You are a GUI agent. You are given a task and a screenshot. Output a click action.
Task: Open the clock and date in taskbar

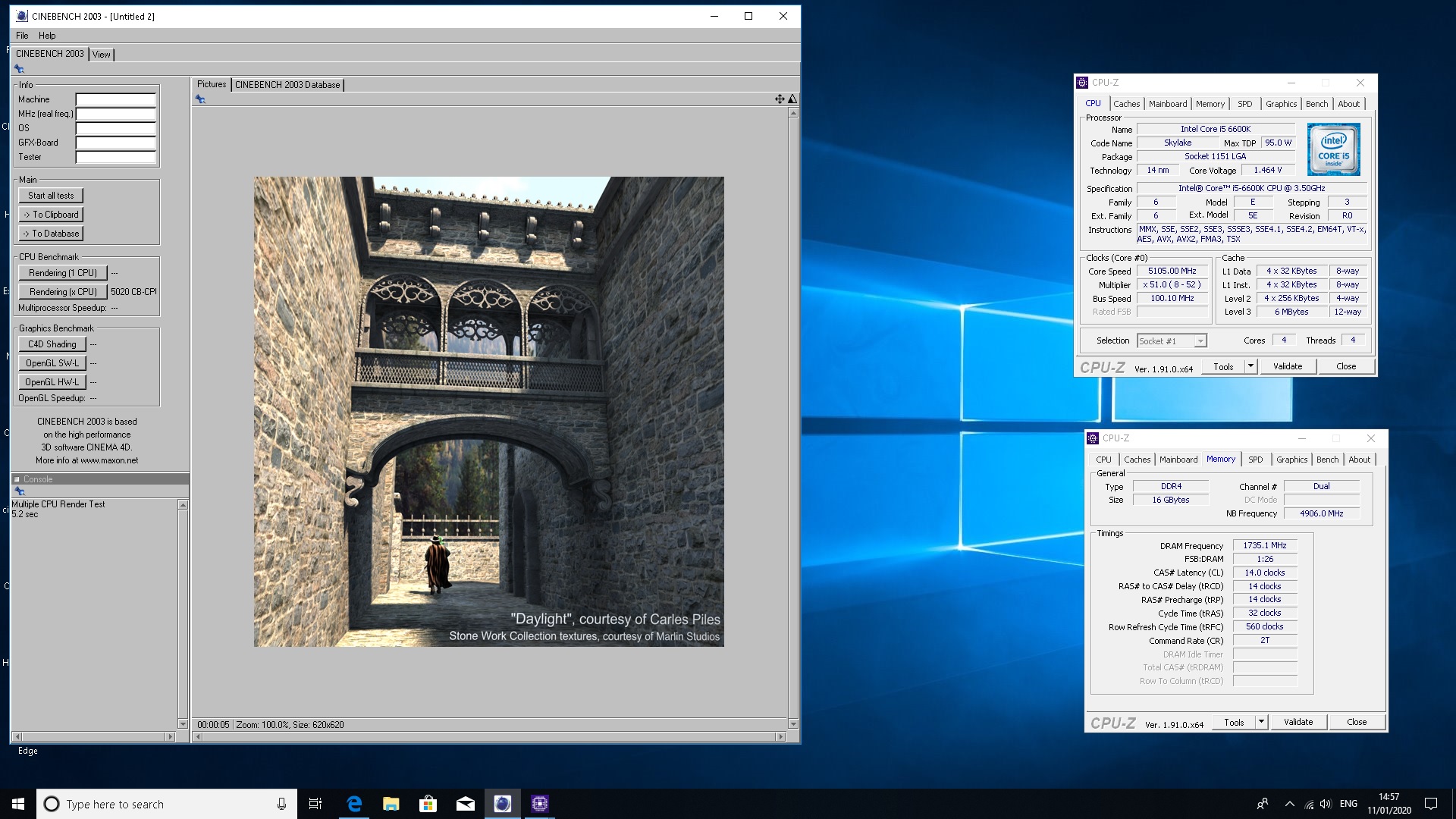[x=1389, y=804]
